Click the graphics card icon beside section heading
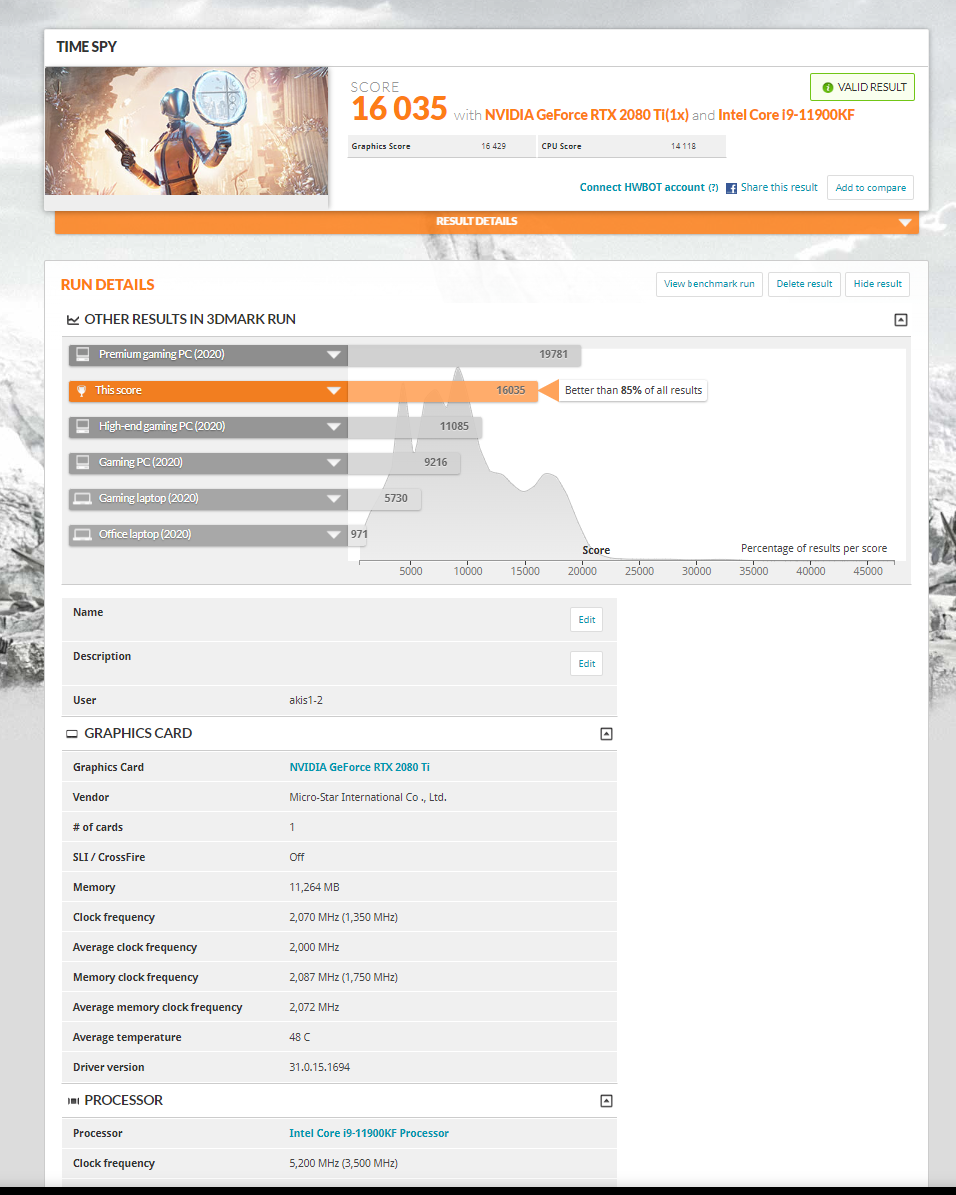 [72, 734]
